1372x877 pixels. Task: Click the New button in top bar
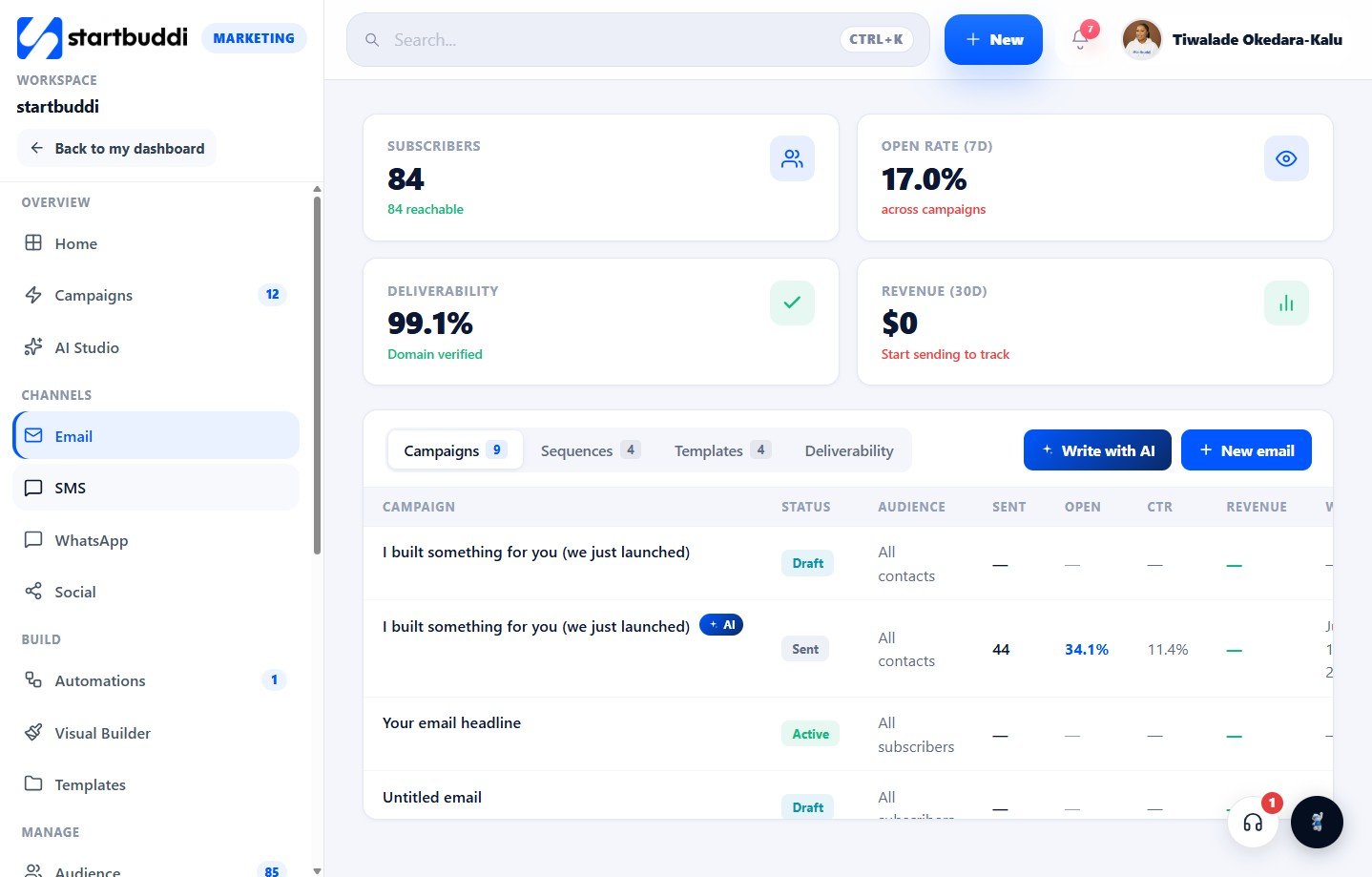tap(993, 39)
